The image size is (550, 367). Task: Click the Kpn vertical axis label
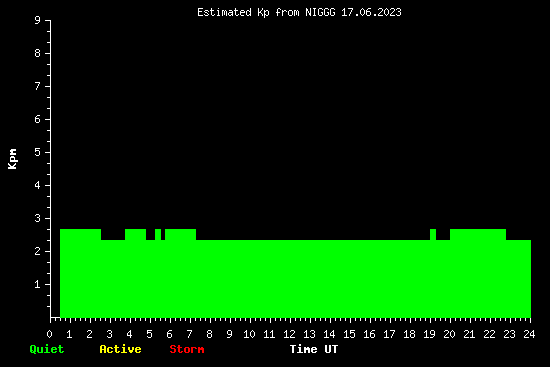tap(12, 159)
